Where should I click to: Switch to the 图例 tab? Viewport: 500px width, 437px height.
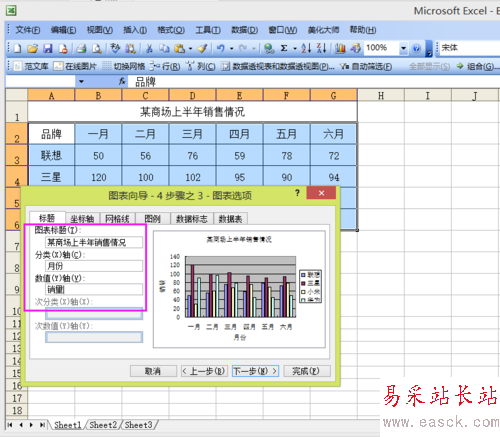pyautogui.click(x=153, y=219)
